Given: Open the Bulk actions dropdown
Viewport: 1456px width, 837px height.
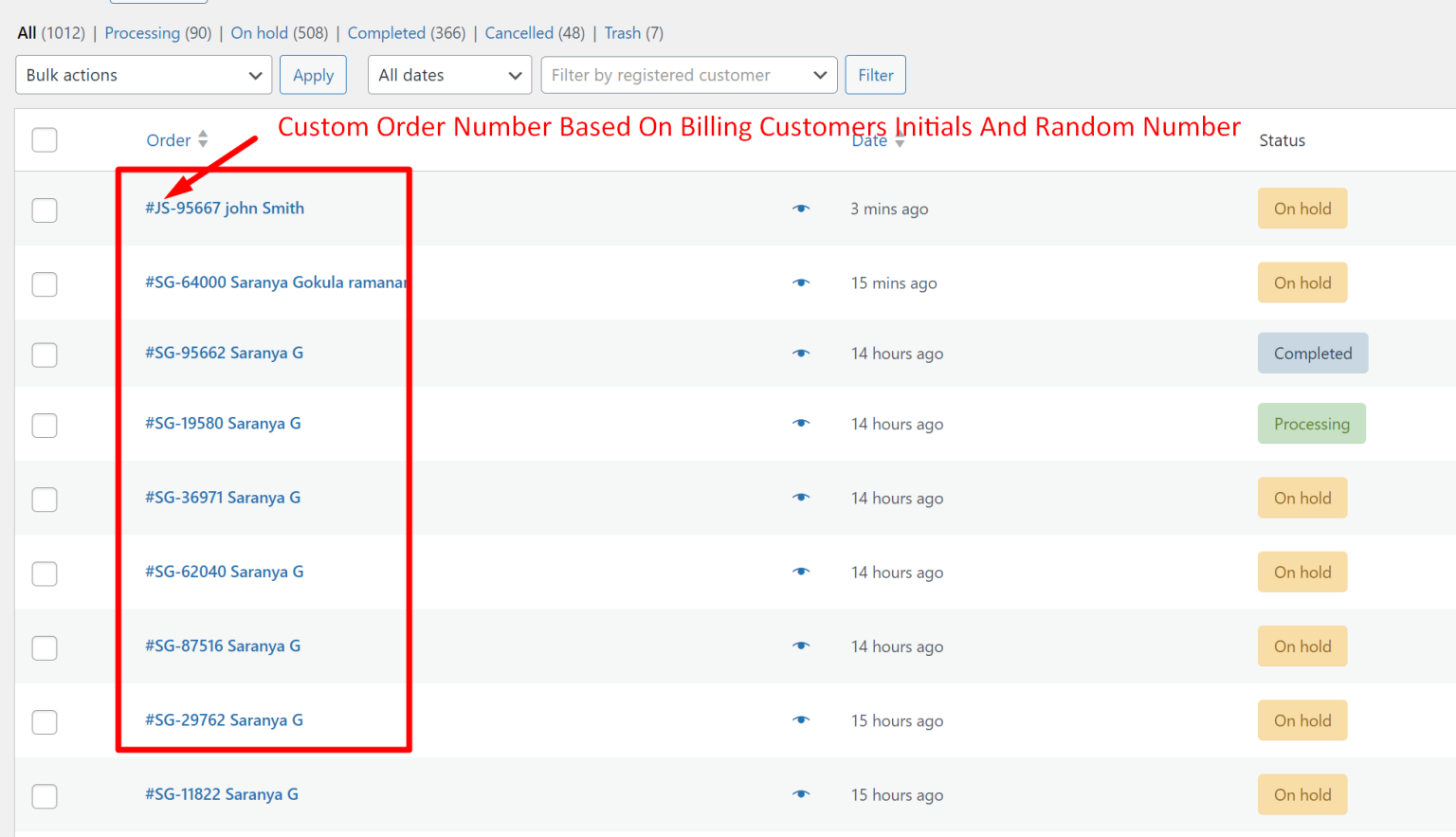Looking at the screenshot, I should (x=143, y=75).
